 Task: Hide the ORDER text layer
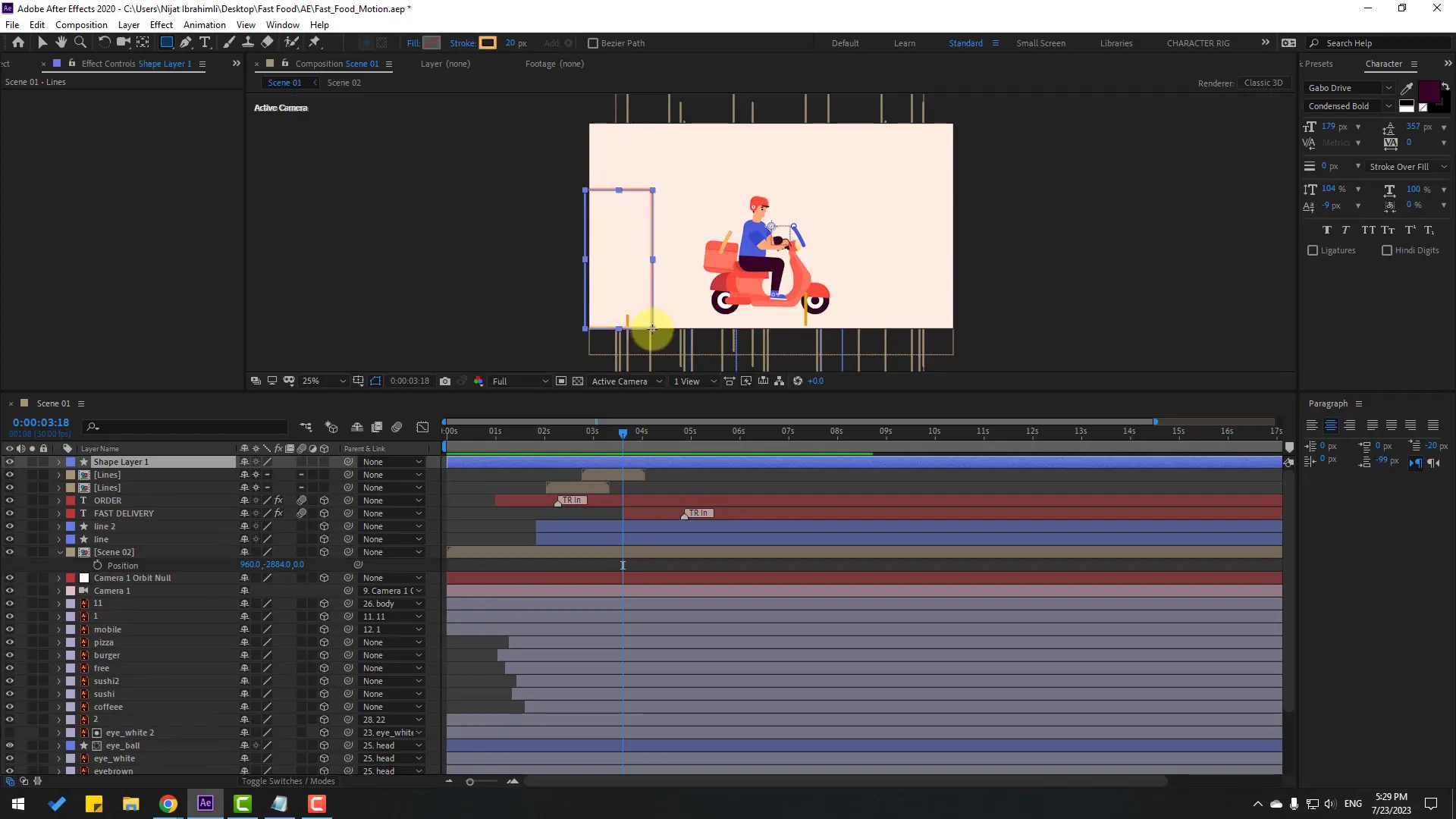(10, 500)
